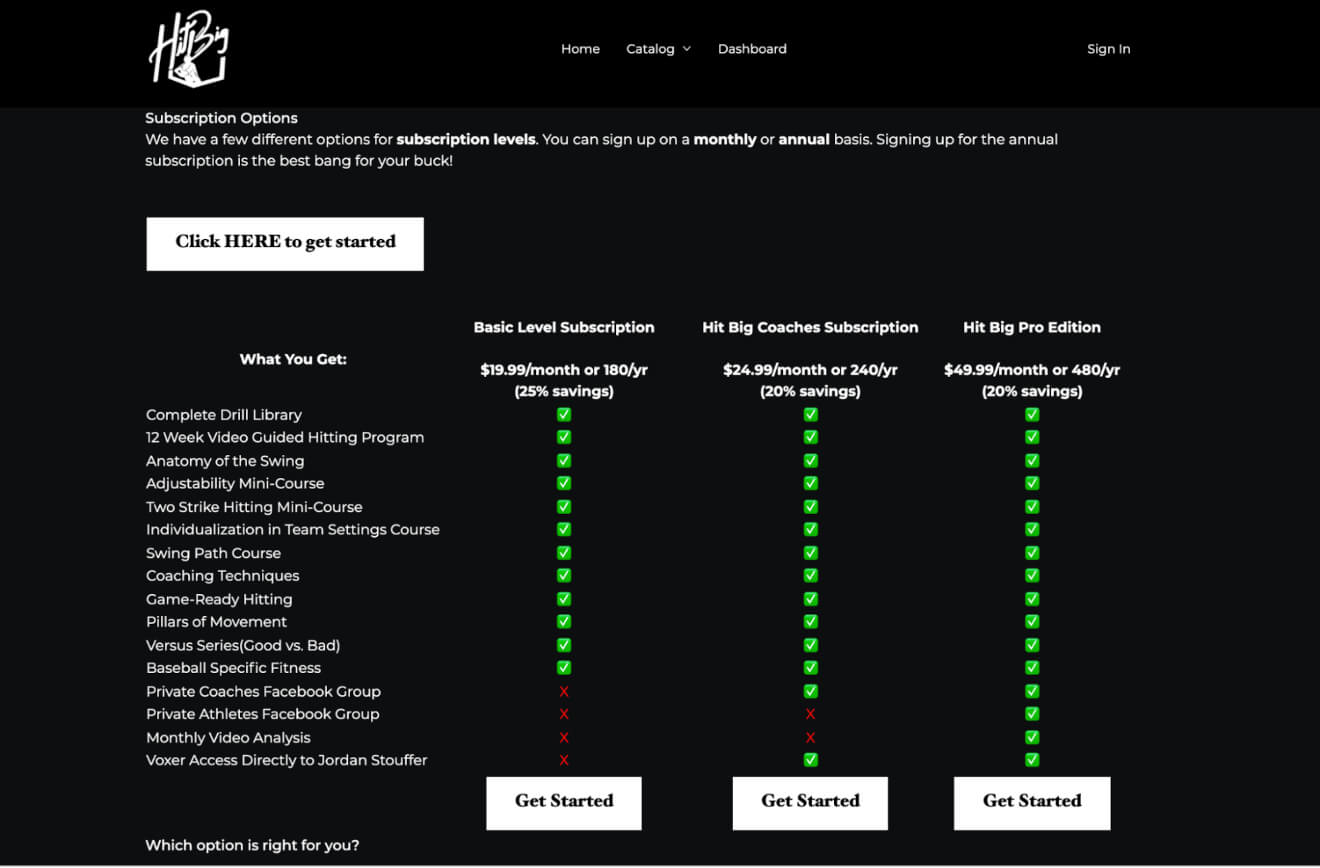The image size is (1320, 868).
Task: Click the Two Strike Hitting Mini-Course label
Action: 254,507
